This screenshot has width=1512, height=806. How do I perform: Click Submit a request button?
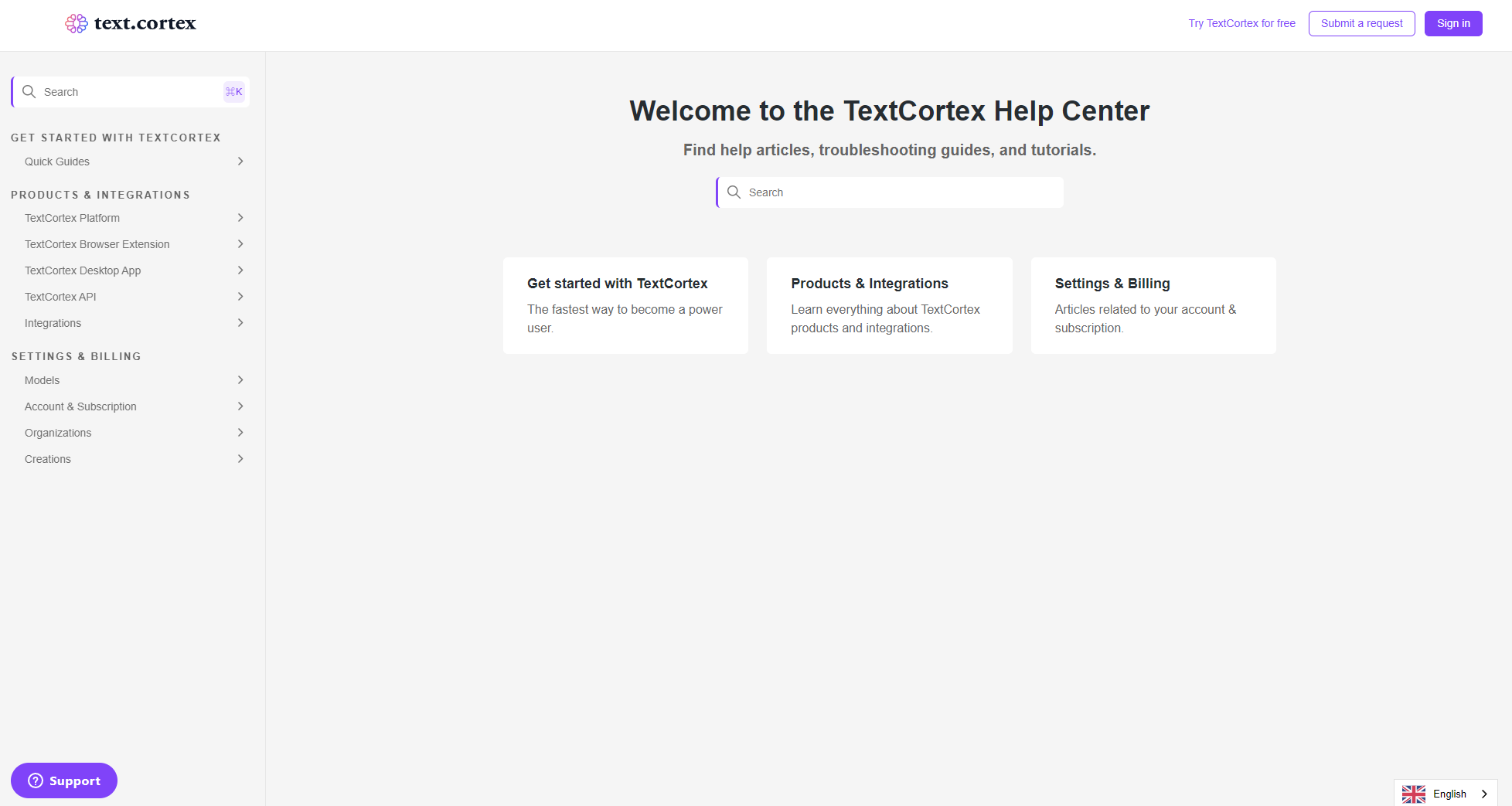tap(1361, 24)
